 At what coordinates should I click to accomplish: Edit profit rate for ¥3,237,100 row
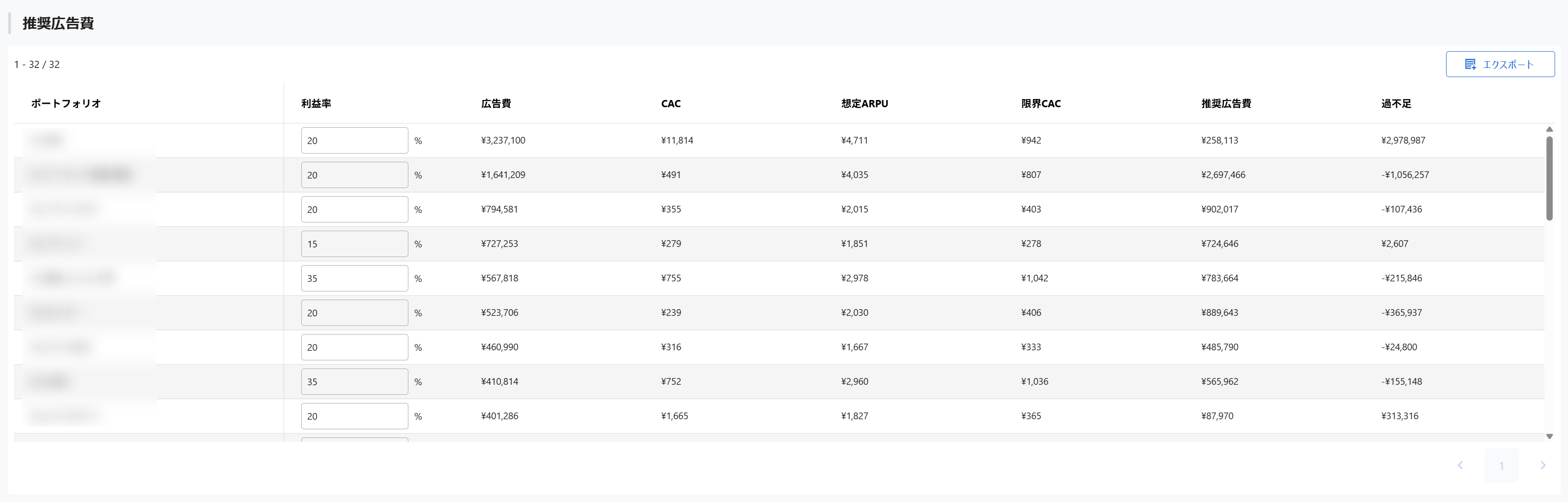(x=354, y=140)
